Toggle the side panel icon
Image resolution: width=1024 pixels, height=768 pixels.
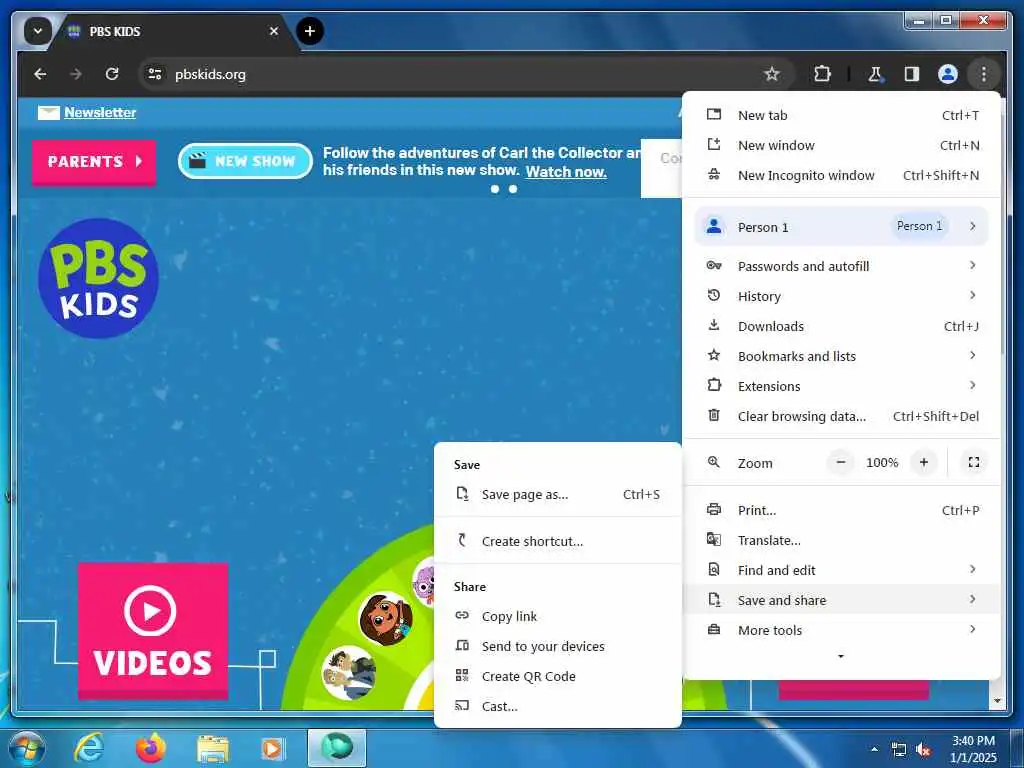912,74
